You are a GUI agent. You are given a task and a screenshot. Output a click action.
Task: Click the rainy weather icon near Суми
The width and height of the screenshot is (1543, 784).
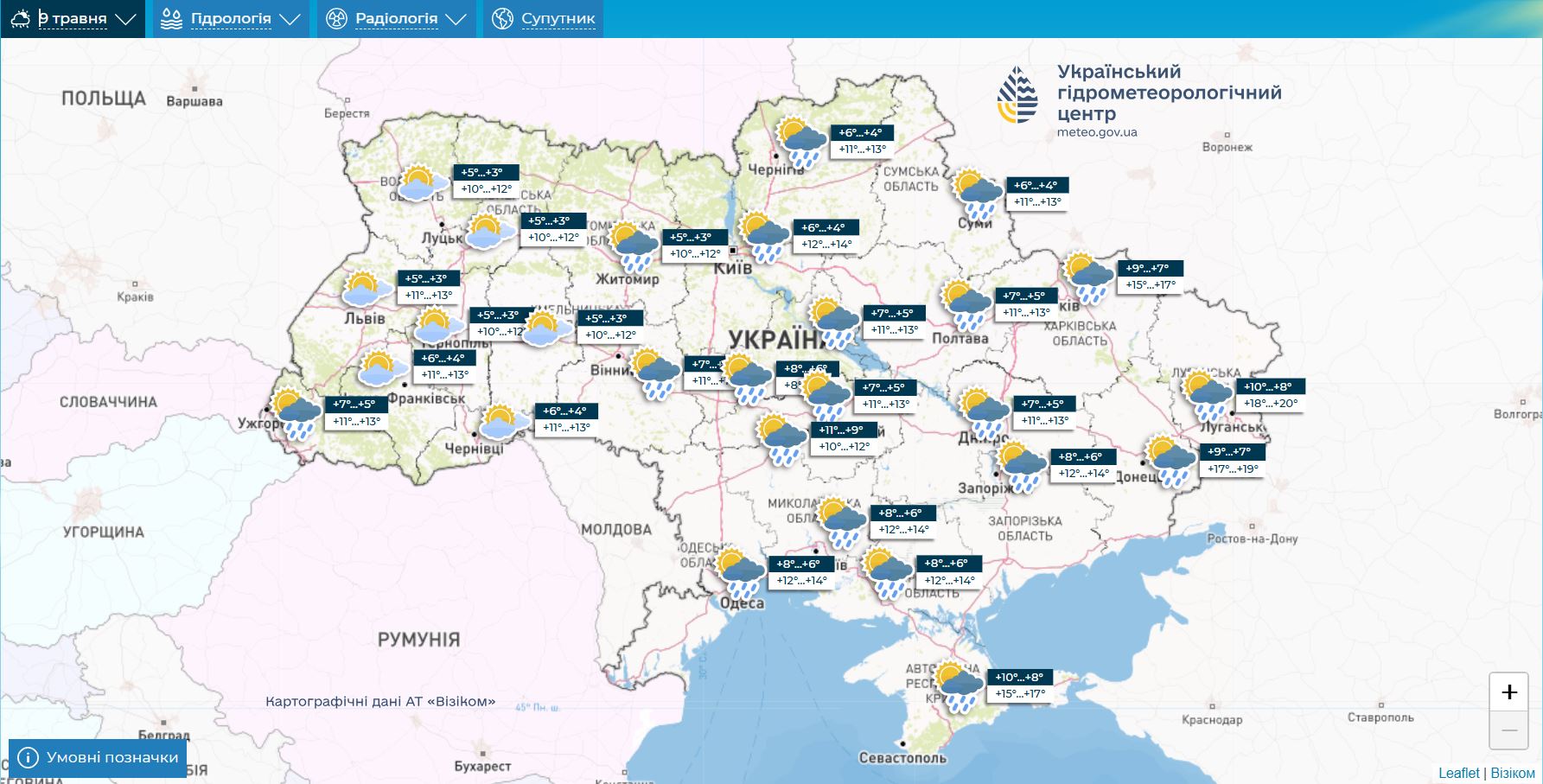979,194
